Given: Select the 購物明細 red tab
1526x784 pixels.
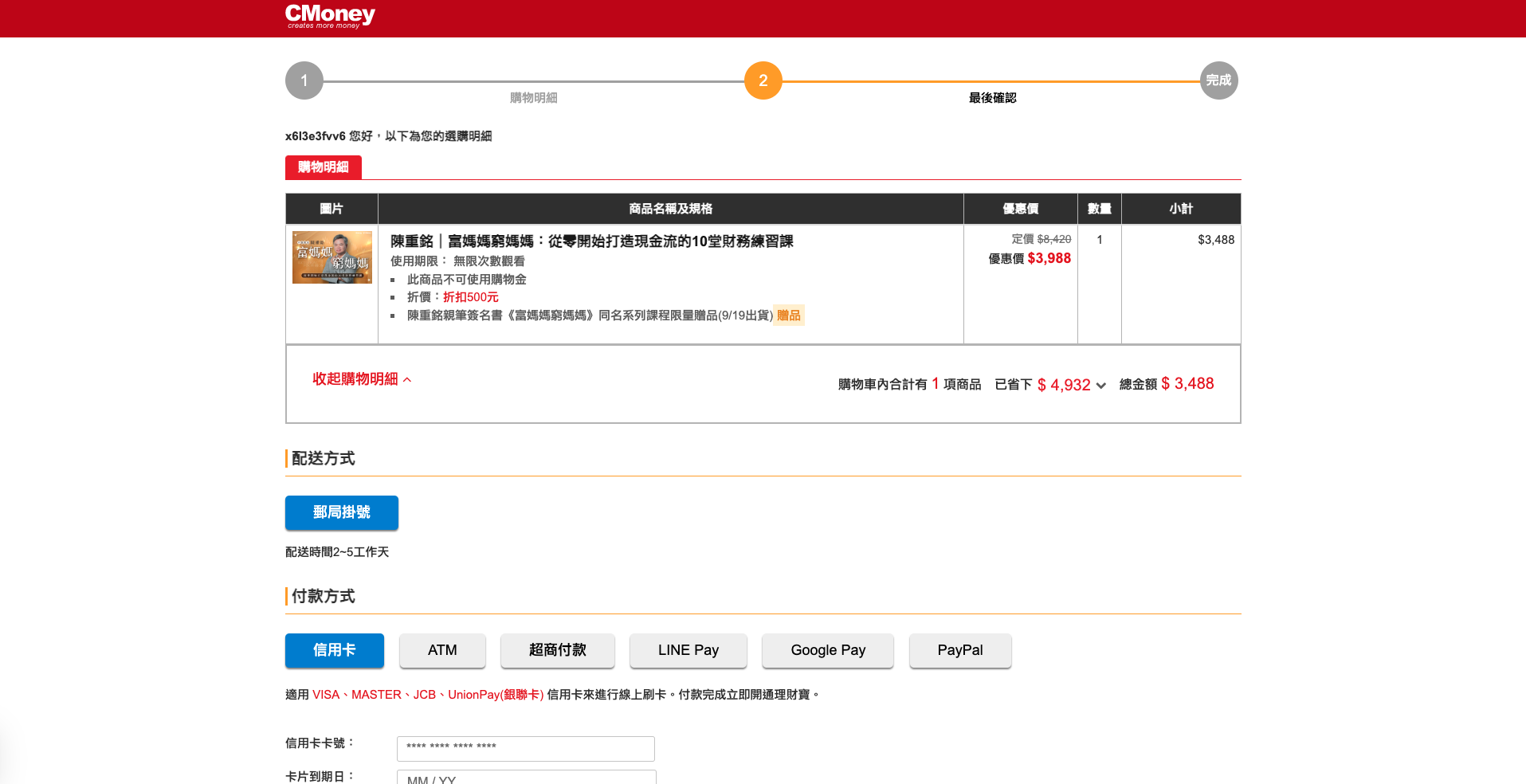Looking at the screenshot, I should tap(323, 167).
